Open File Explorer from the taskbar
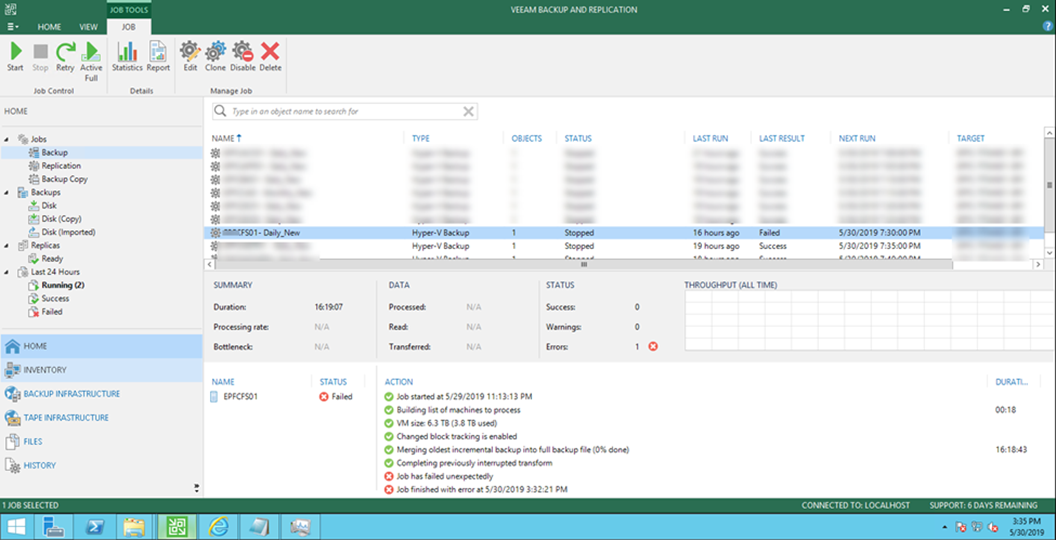 [x=135, y=527]
